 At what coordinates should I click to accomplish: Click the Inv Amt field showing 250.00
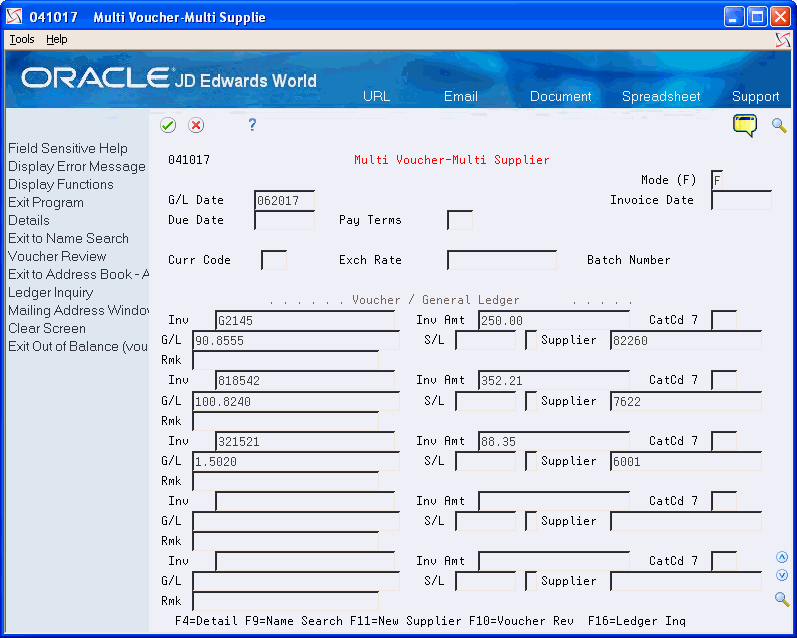point(554,320)
